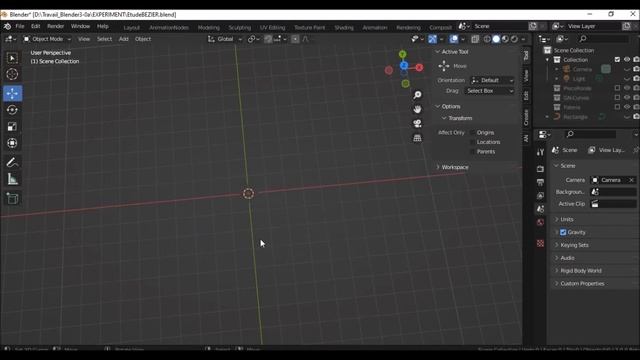Viewport: 640px width, 360px height.
Task: Open the viewport Add menu
Action: (x=124, y=39)
